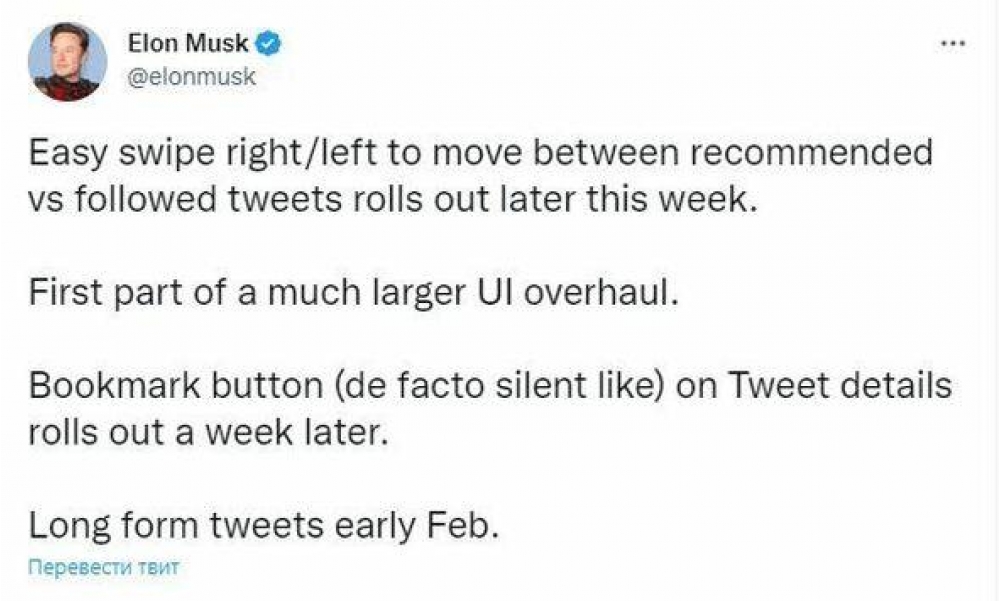The width and height of the screenshot is (1000, 601).
Task: Open the three-dot more options menu
Action: click(x=955, y=45)
